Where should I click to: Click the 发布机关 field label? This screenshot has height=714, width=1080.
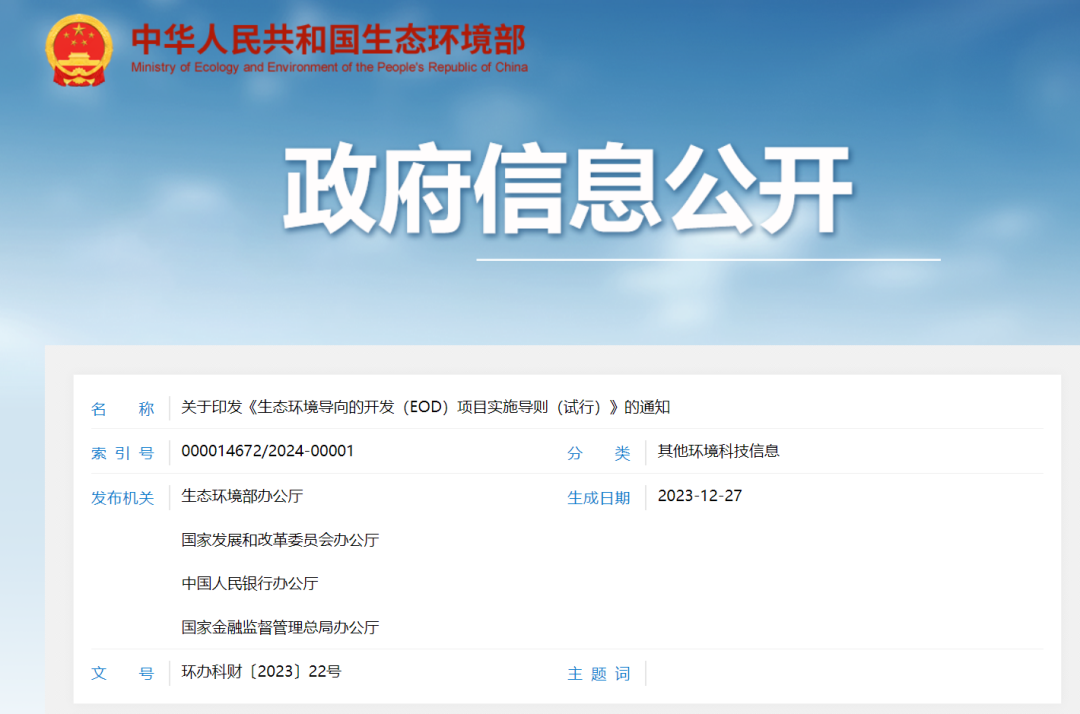click(x=123, y=498)
